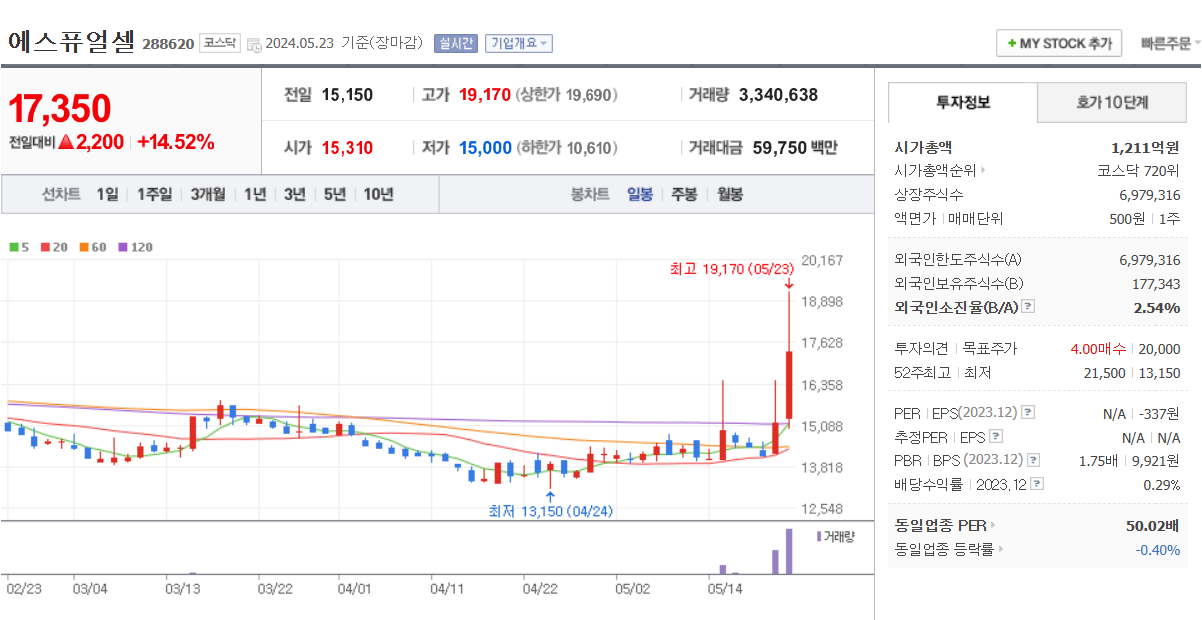This screenshot has height=620, width=1202.
Task: Click the stock code 288620
Action: [168, 44]
